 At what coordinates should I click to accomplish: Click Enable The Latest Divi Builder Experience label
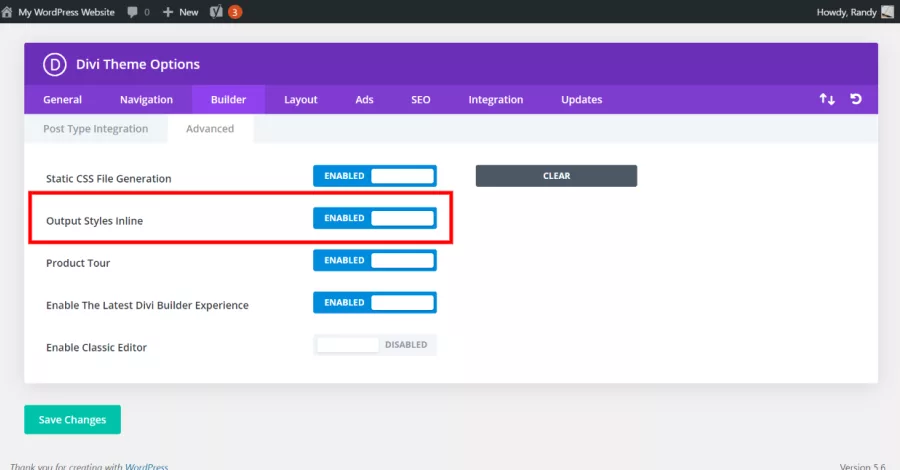coord(148,305)
